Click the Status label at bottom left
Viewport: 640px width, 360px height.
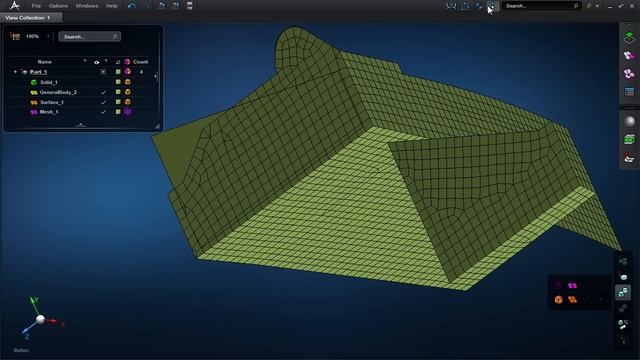tap(21, 350)
